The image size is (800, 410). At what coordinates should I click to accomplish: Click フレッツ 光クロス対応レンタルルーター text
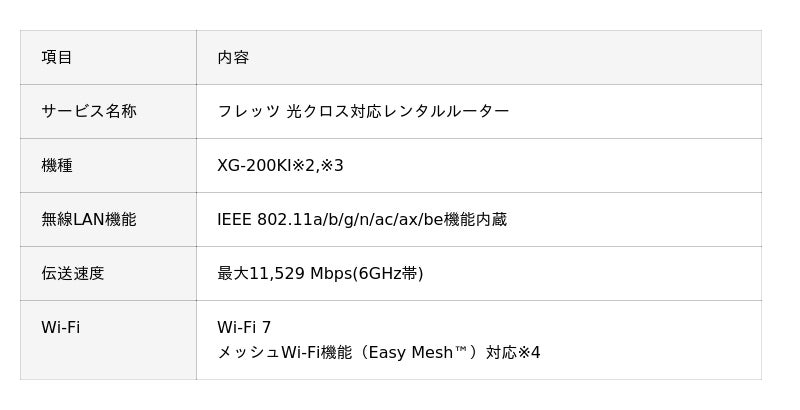363,111
